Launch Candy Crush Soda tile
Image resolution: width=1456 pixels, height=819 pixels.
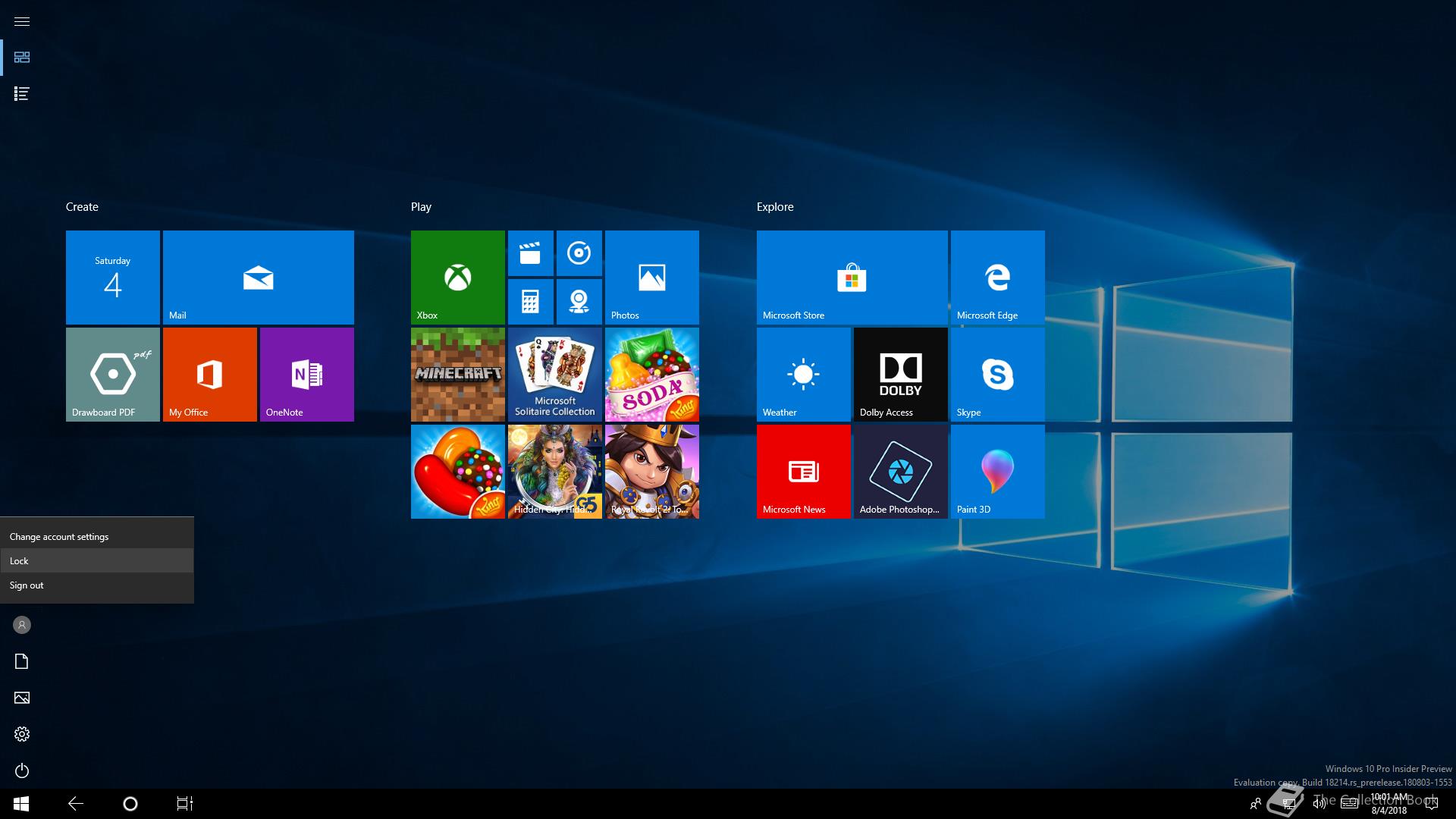[x=652, y=375]
